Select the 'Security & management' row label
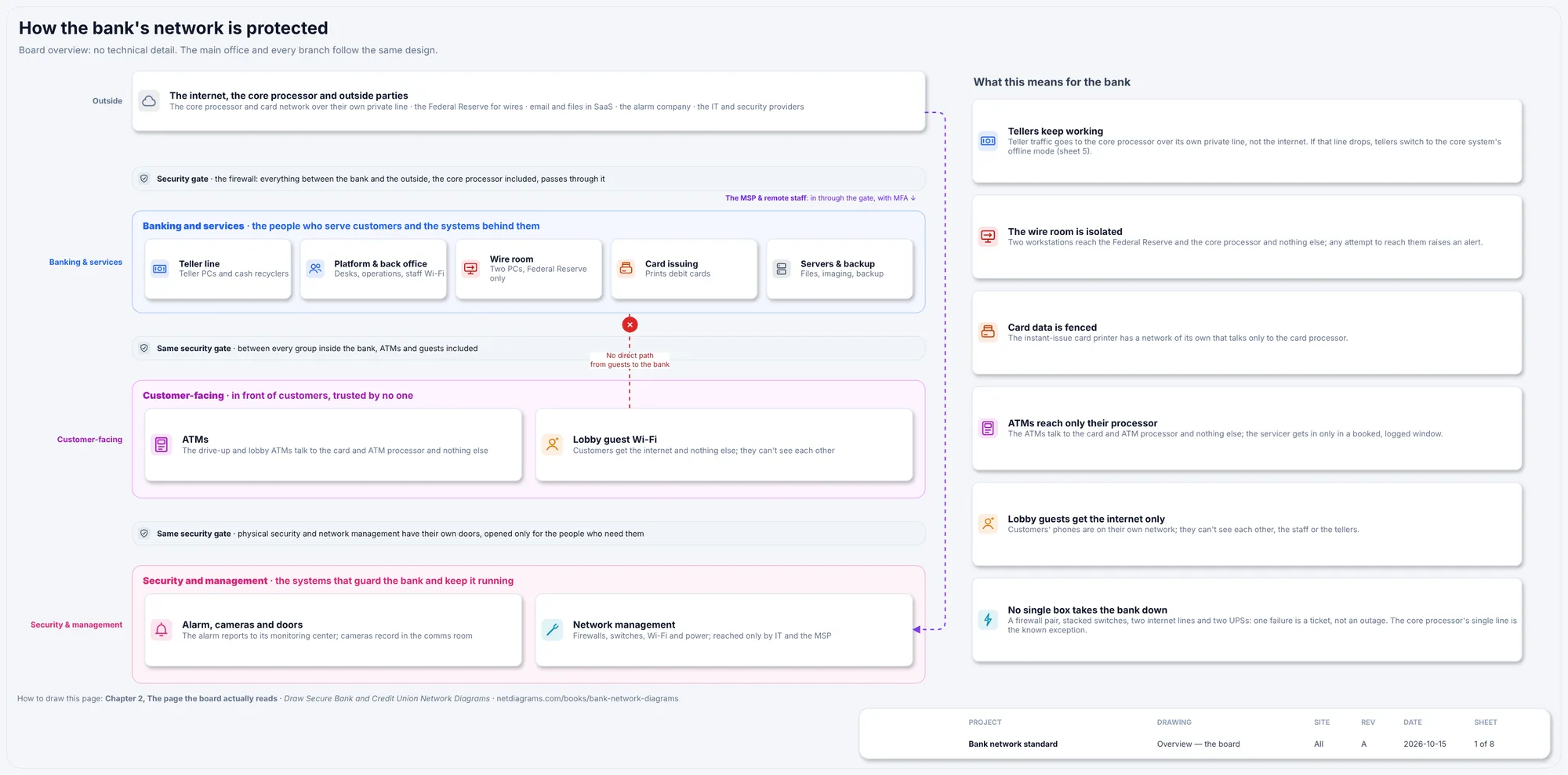The image size is (1568, 775). pos(76,625)
